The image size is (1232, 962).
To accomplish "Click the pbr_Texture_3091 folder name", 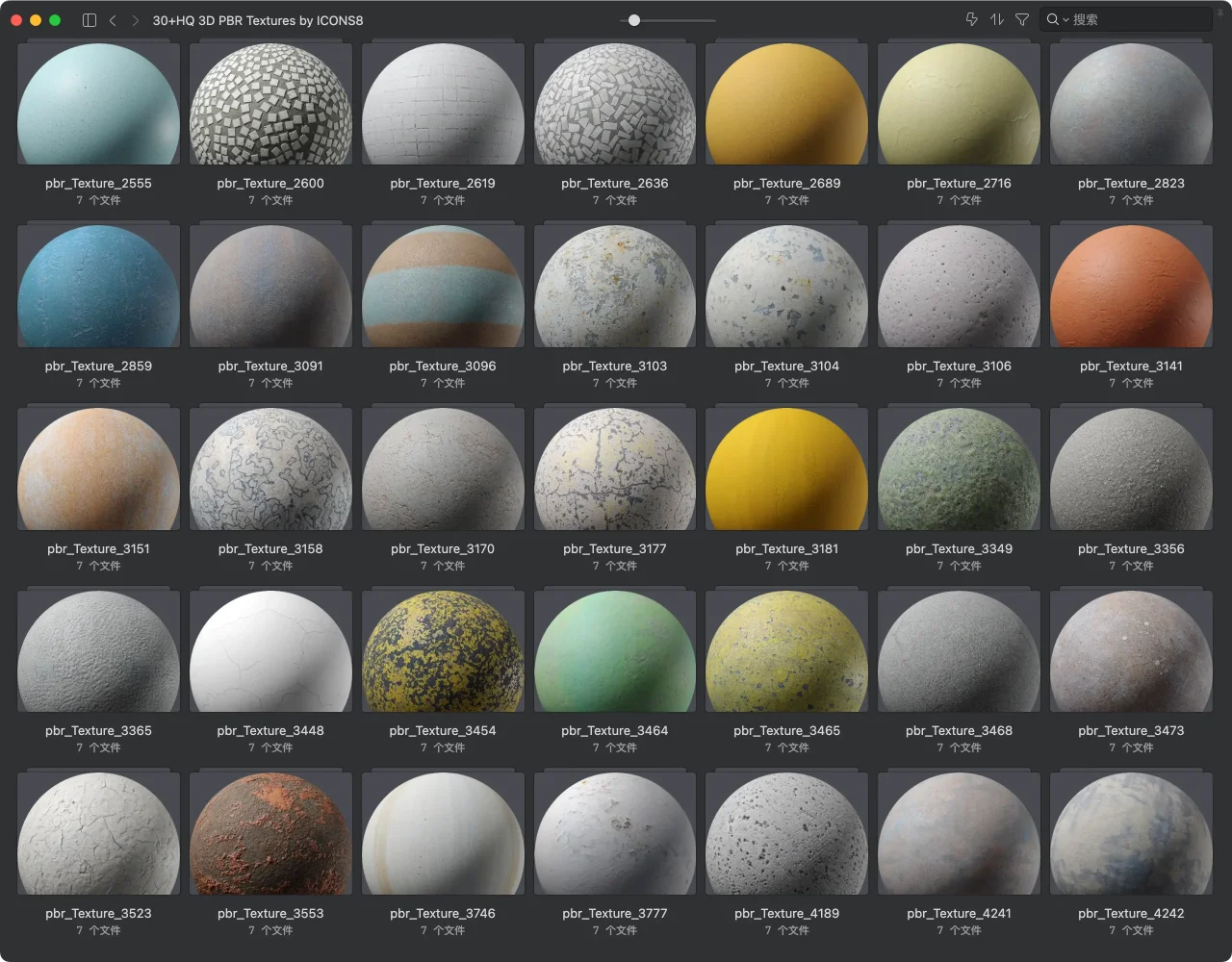I will (x=270, y=366).
